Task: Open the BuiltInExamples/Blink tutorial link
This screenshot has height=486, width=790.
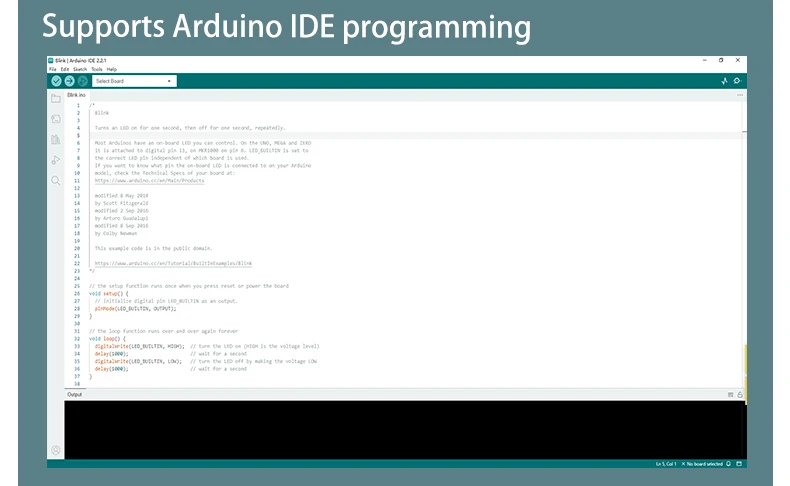Action: (x=173, y=263)
